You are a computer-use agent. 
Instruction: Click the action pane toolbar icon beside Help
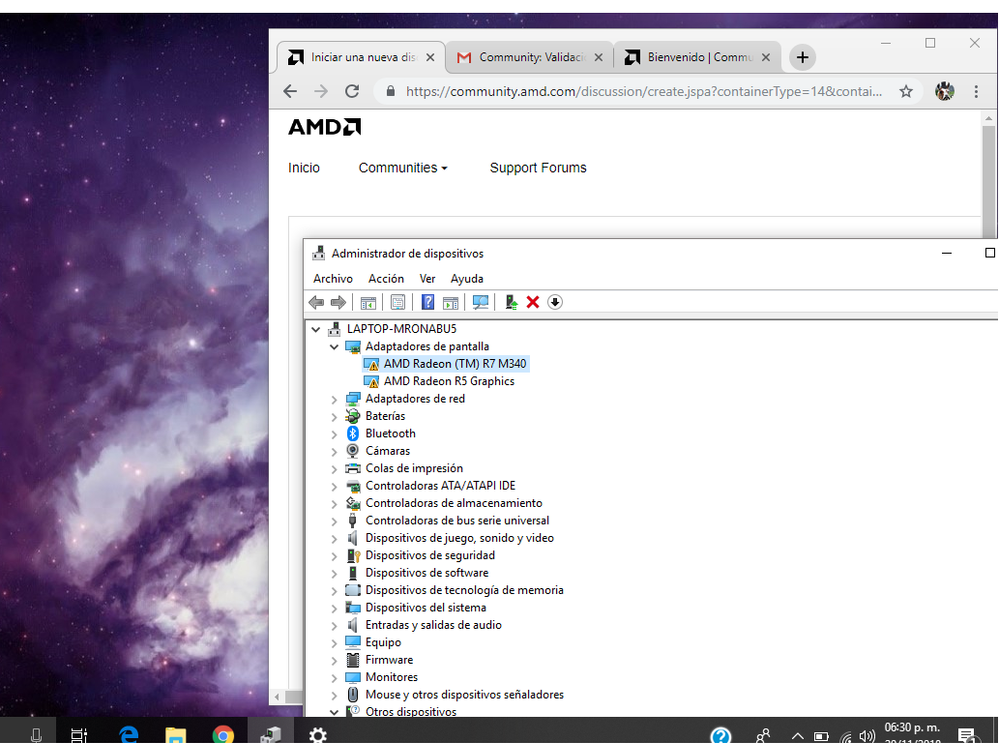[x=450, y=303]
